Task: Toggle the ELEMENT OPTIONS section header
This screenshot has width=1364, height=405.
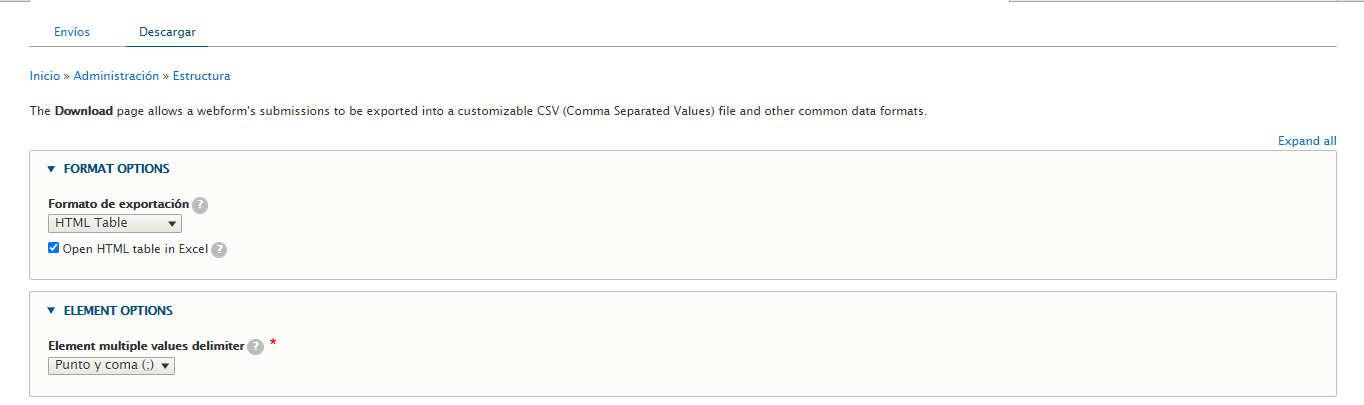Action: [x=118, y=311]
